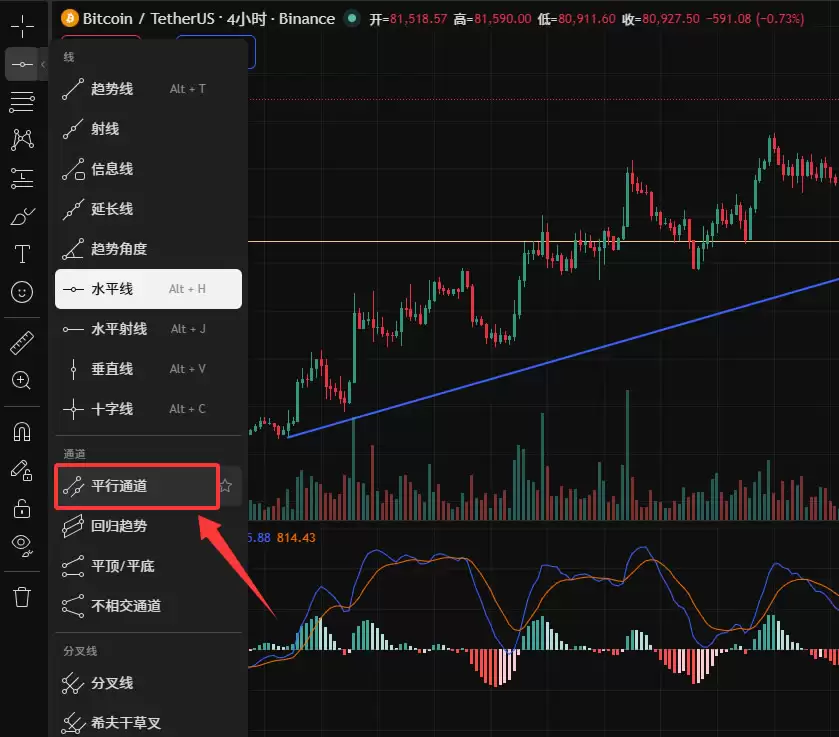This screenshot has height=737, width=839.
Task: Choose 延长线 extended line tool
Action: point(148,209)
